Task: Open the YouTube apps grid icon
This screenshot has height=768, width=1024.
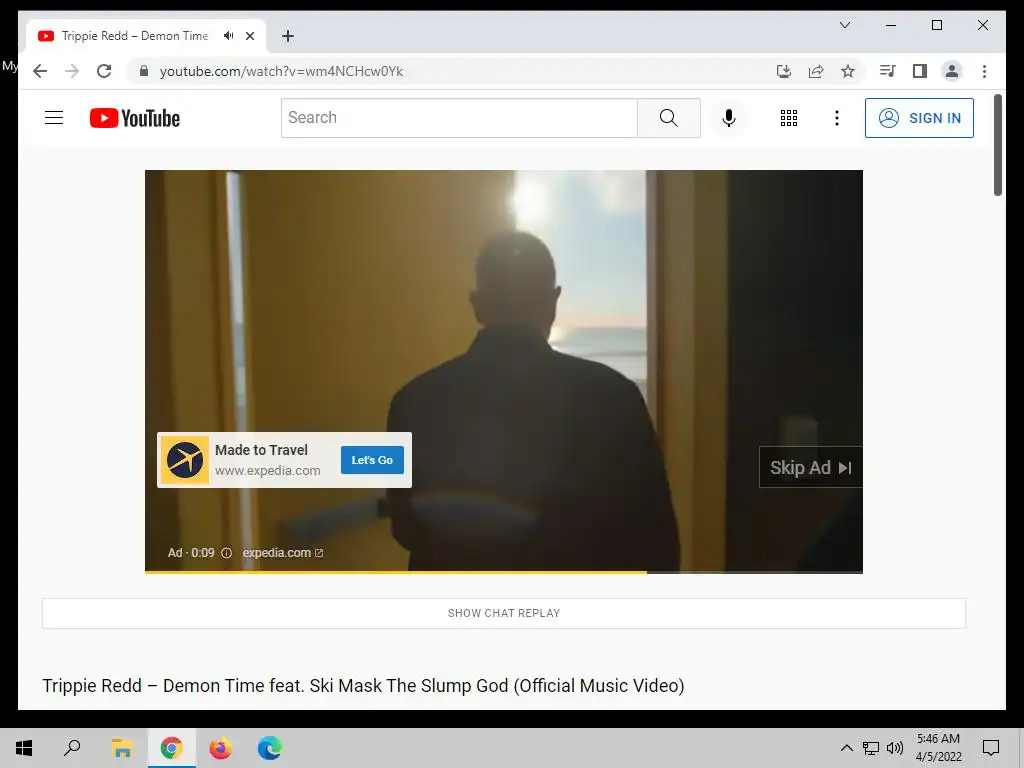Action: point(788,118)
